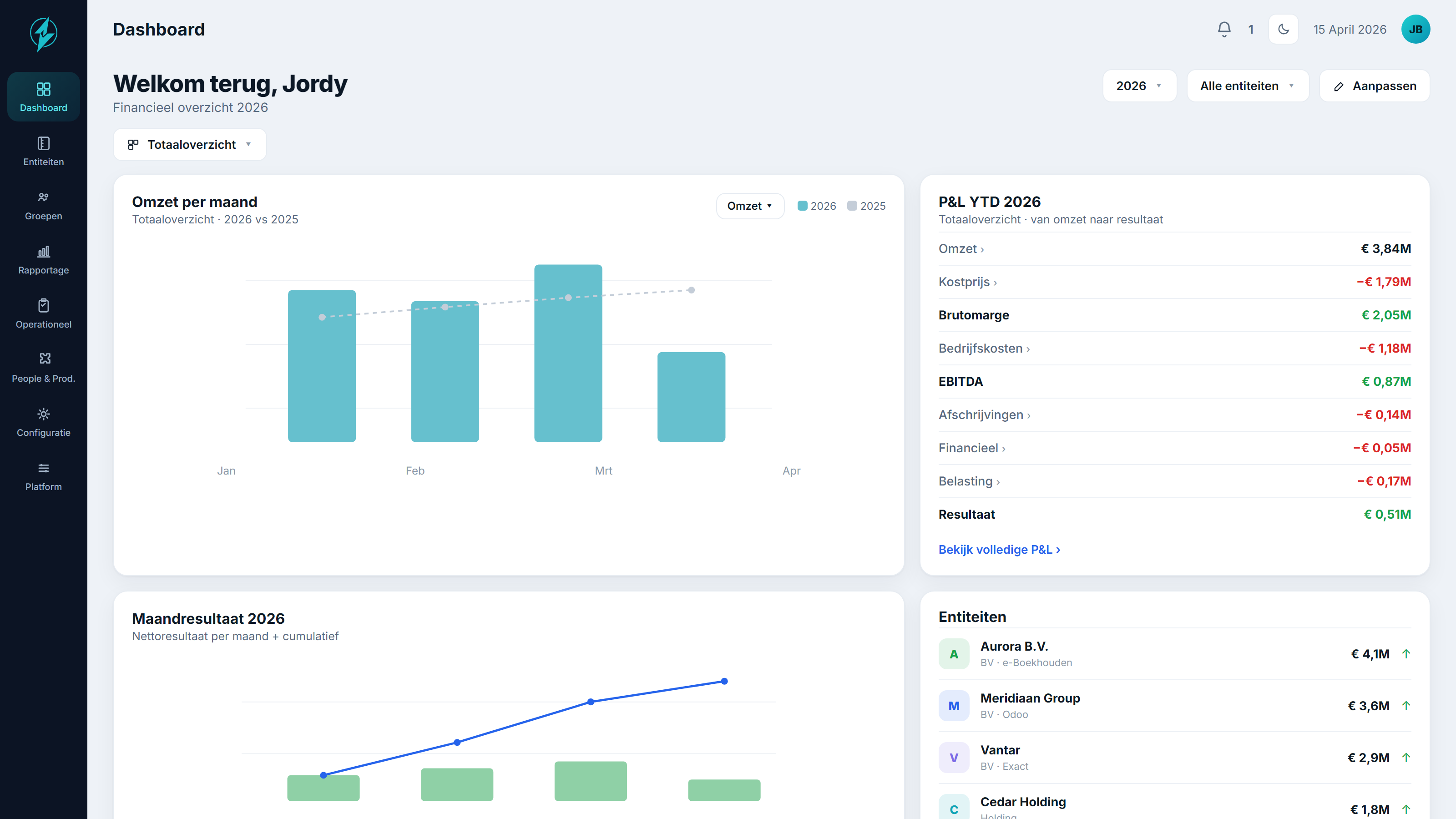Select the EBITDA € 0,87M value
The width and height of the screenshot is (1456, 819).
click(x=1386, y=382)
